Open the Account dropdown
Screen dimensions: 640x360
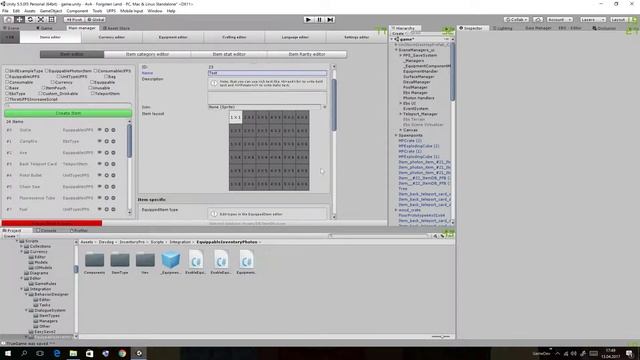coord(559,19)
